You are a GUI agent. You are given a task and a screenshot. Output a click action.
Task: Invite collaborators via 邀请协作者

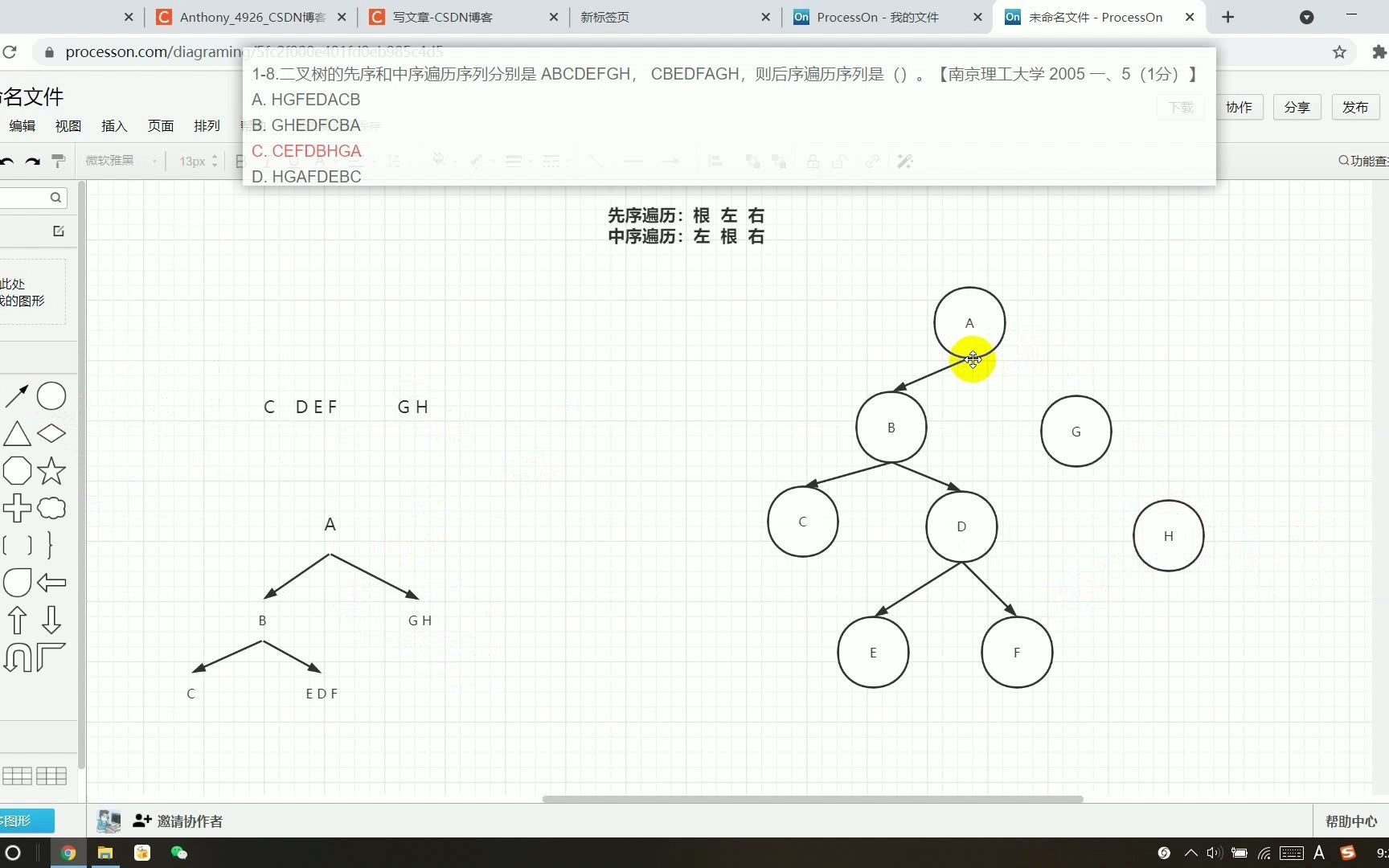coord(178,821)
